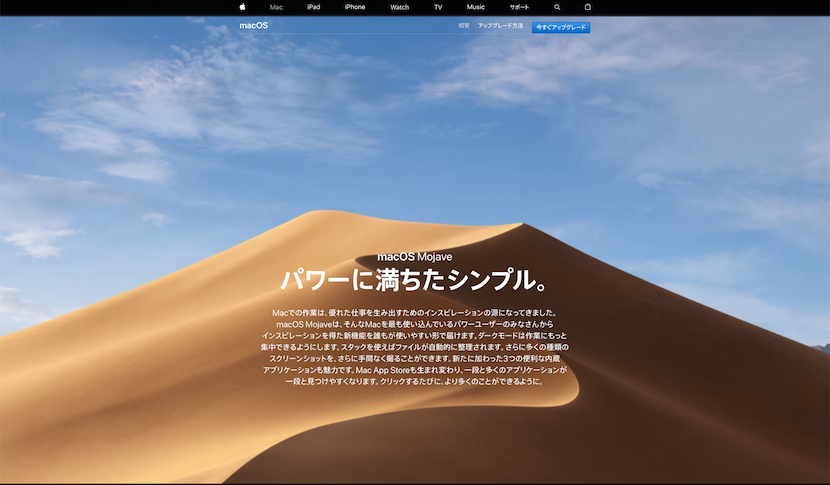Click the macOS local nav title

[x=254, y=25]
